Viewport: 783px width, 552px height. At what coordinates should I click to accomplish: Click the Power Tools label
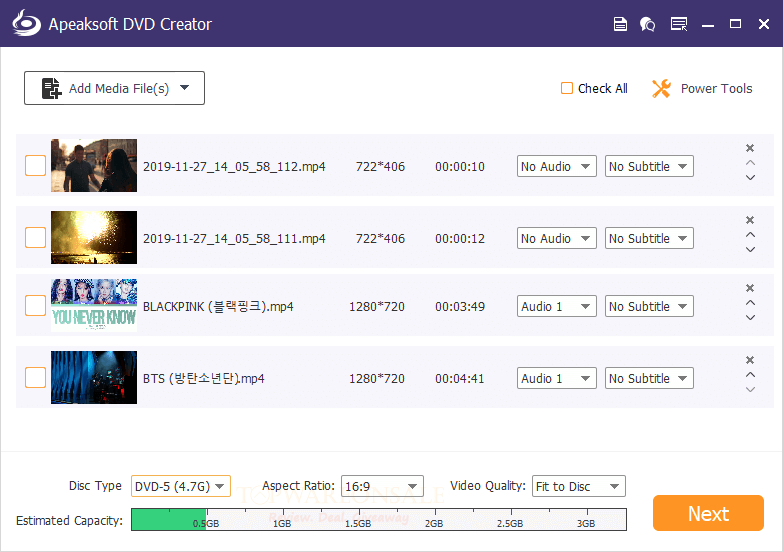(x=717, y=88)
